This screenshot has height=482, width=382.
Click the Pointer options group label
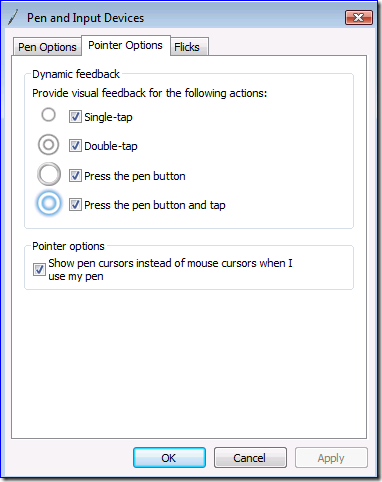[68, 246]
